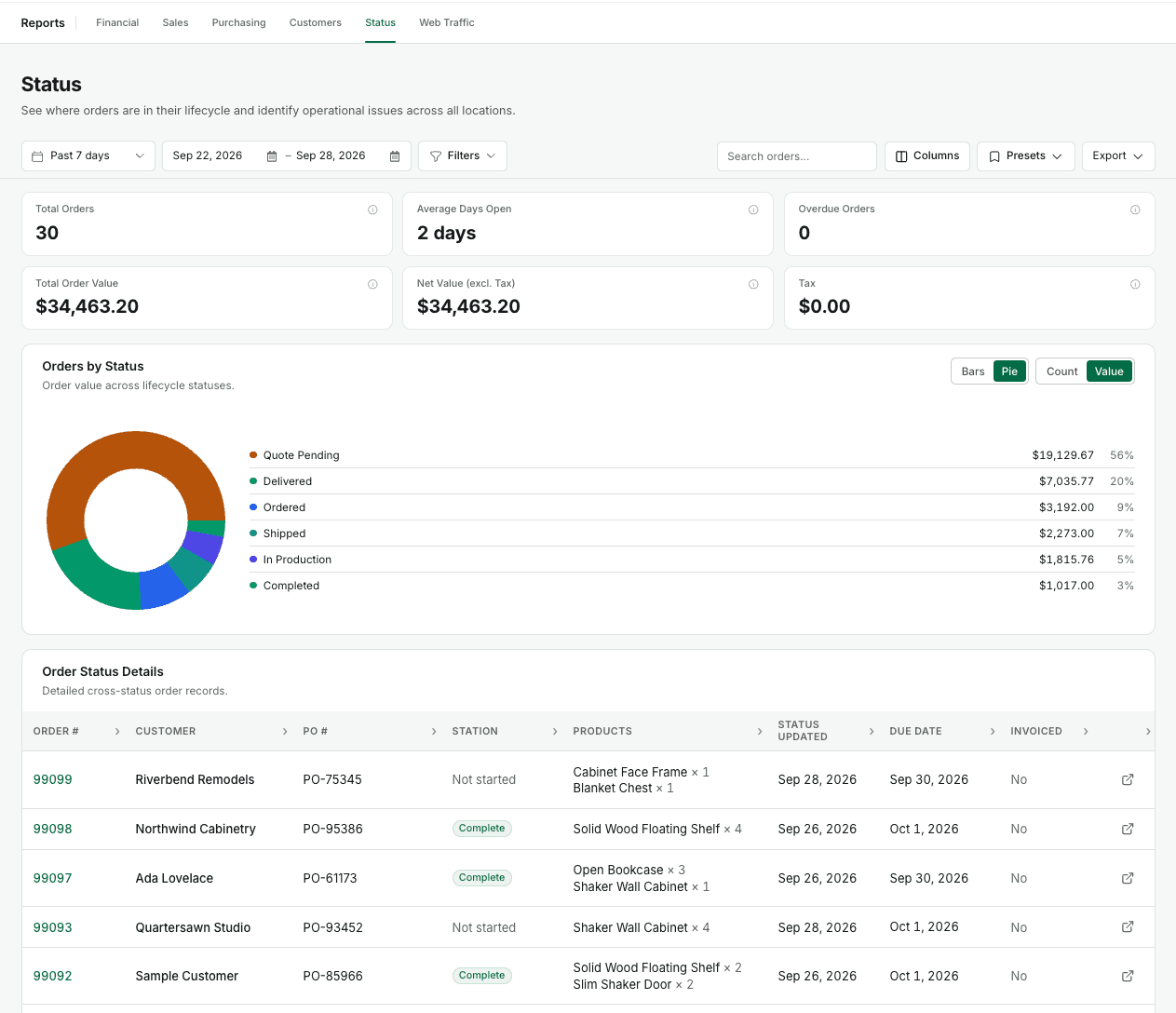Image resolution: width=1176 pixels, height=1013 pixels.
Task: Expand the ORDER # column header chevron
Action: click(117, 732)
